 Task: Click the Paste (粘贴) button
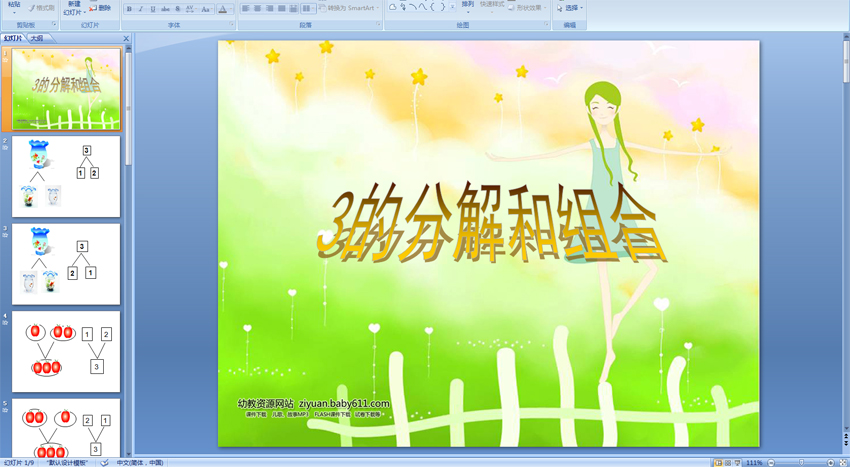coord(13,6)
